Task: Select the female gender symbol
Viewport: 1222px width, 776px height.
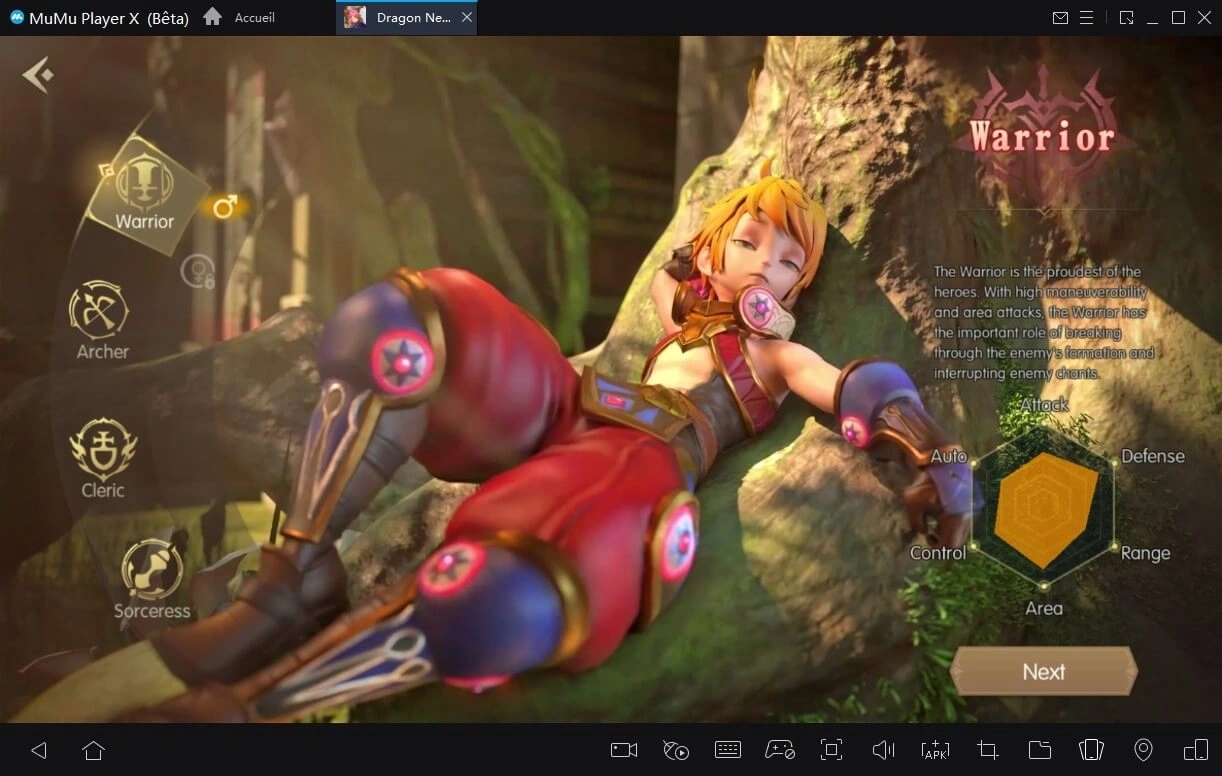Action: (x=196, y=271)
